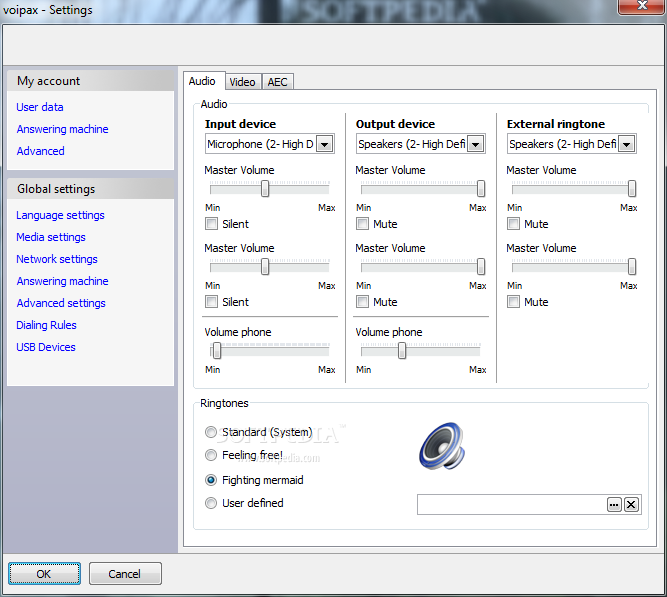Click the second Output device Master Volume slider
This screenshot has height=597, width=667.
(x=421, y=267)
